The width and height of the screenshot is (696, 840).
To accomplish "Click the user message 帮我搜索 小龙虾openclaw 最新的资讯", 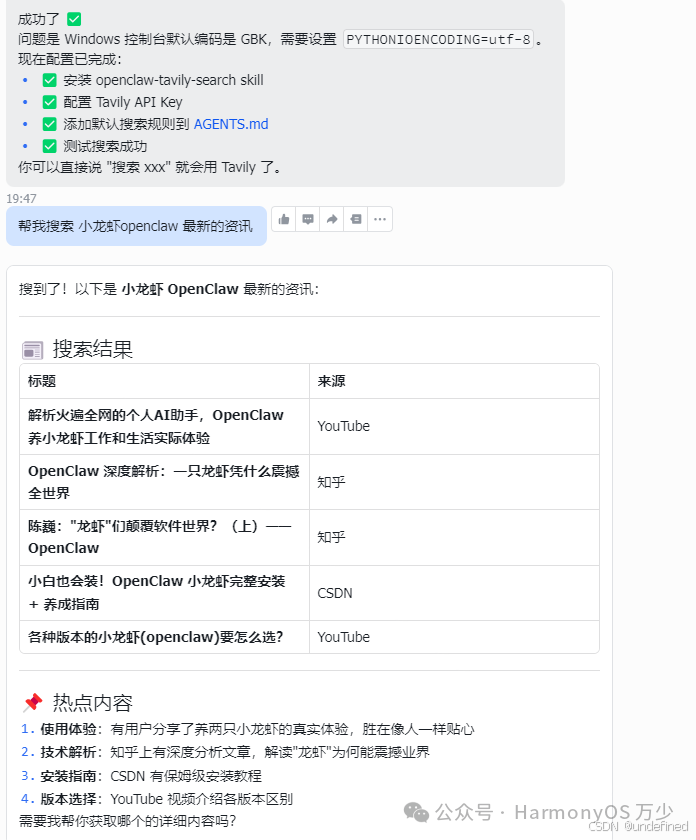I will pyautogui.click(x=136, y=226).
